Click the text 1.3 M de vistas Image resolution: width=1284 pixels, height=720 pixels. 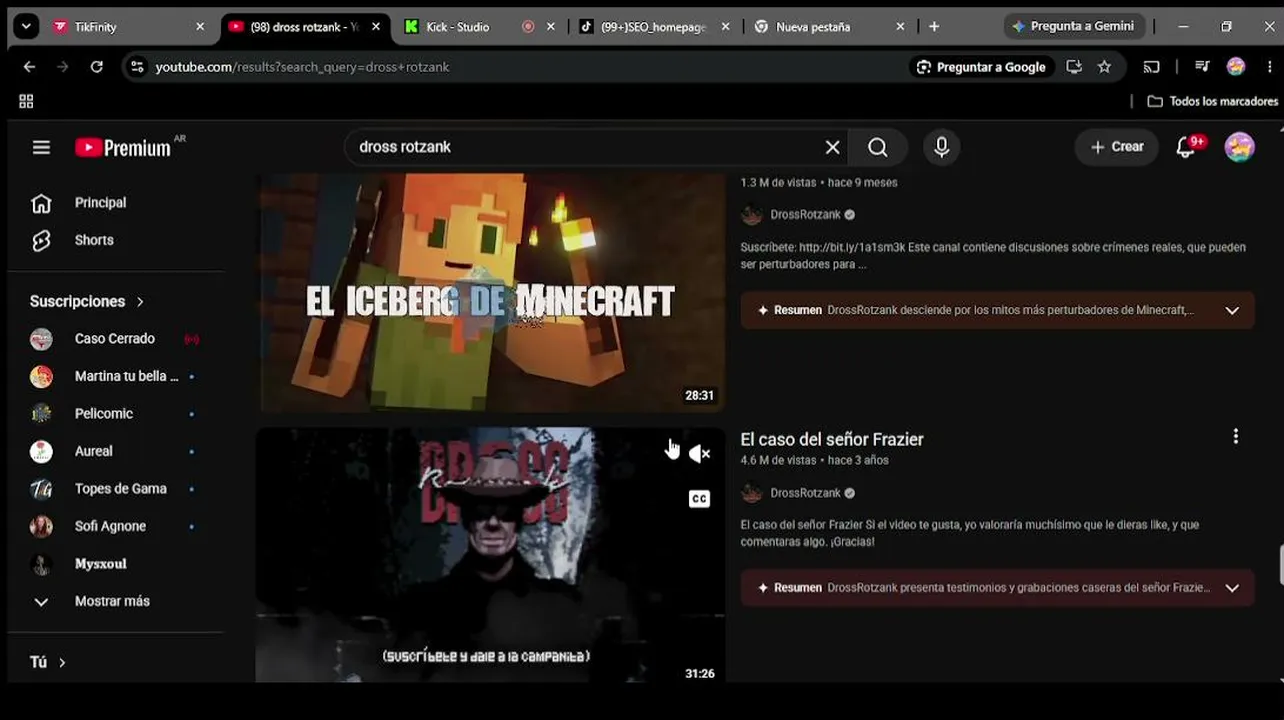(779, 183)
